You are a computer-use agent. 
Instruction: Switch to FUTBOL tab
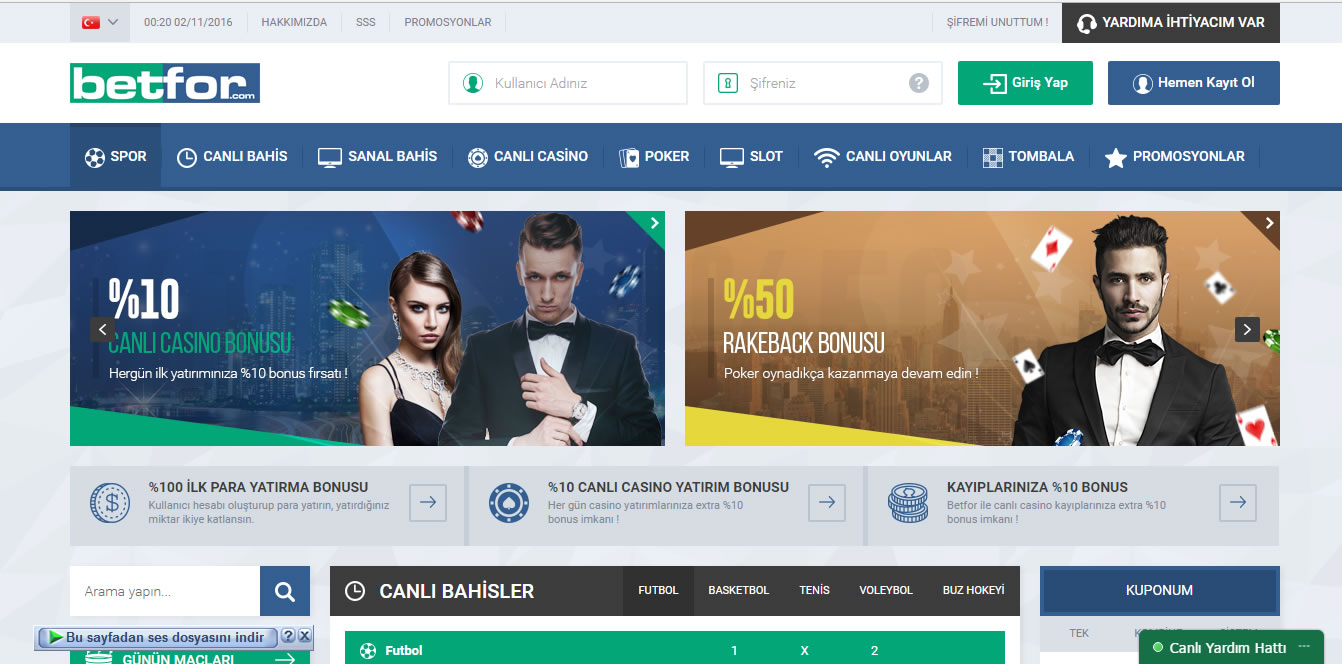[658, 590]
